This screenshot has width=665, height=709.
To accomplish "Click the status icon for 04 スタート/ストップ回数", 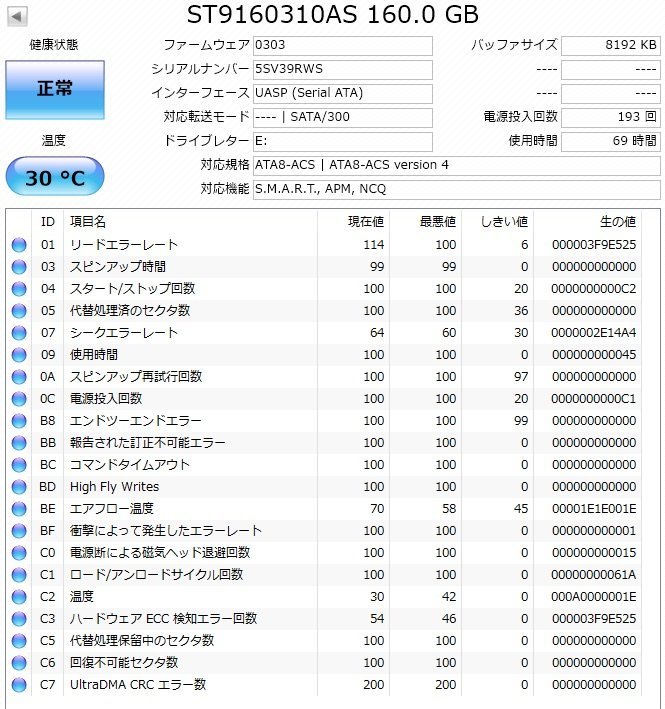I will coord(19,288).
